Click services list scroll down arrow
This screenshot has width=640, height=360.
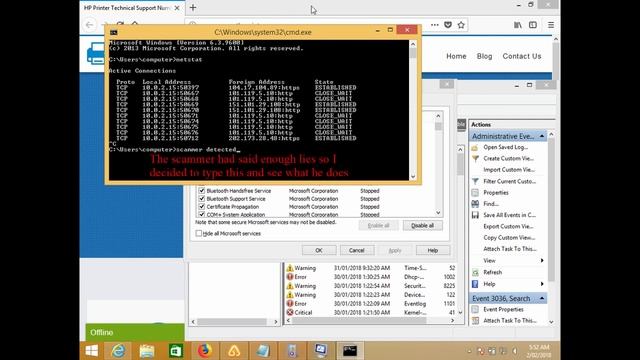(x=438, y=213)
